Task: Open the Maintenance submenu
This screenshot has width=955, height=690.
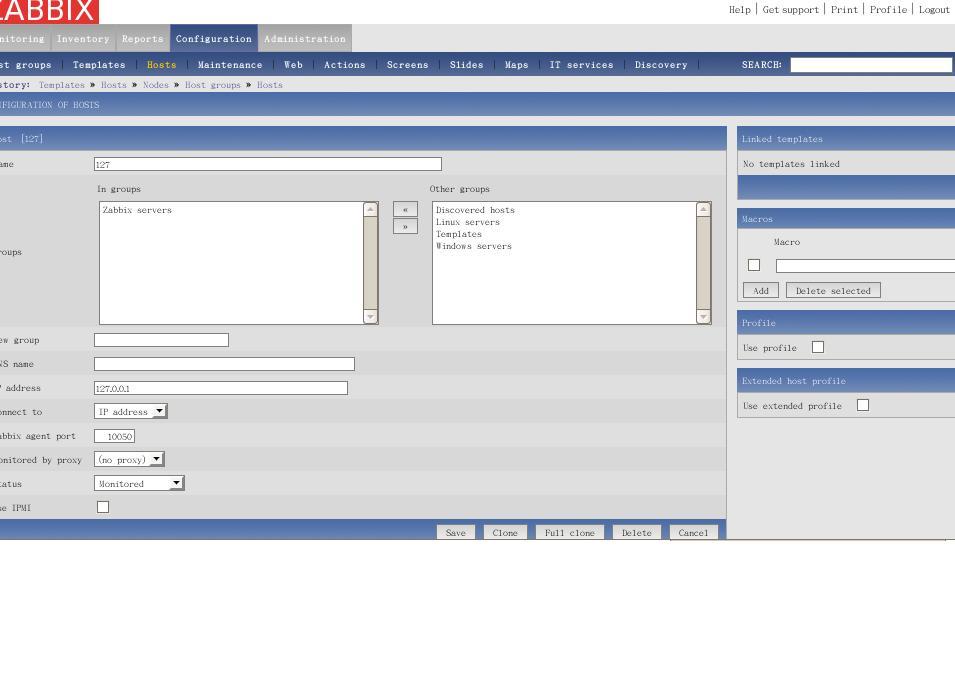Action: [230, 65]
